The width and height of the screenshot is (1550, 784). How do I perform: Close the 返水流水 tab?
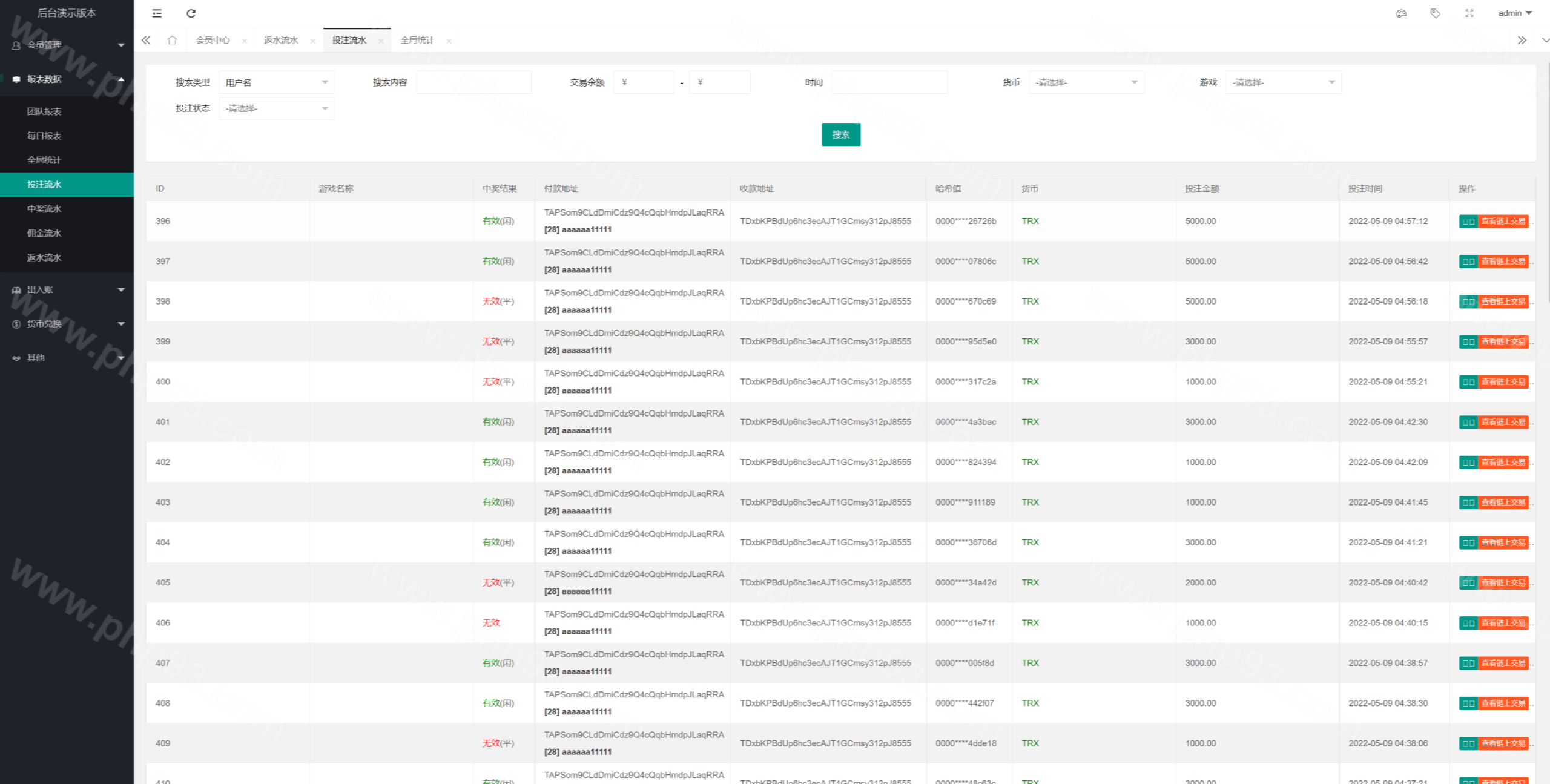312,41
